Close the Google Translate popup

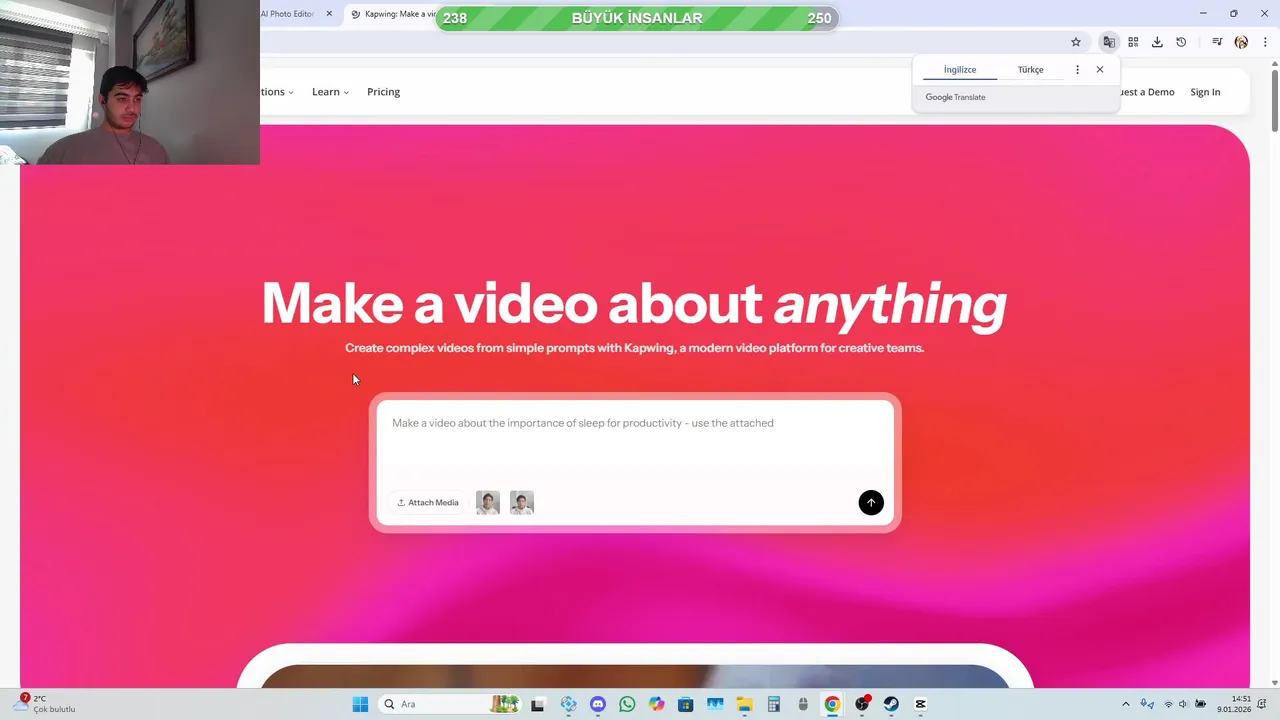point(1100,70)
